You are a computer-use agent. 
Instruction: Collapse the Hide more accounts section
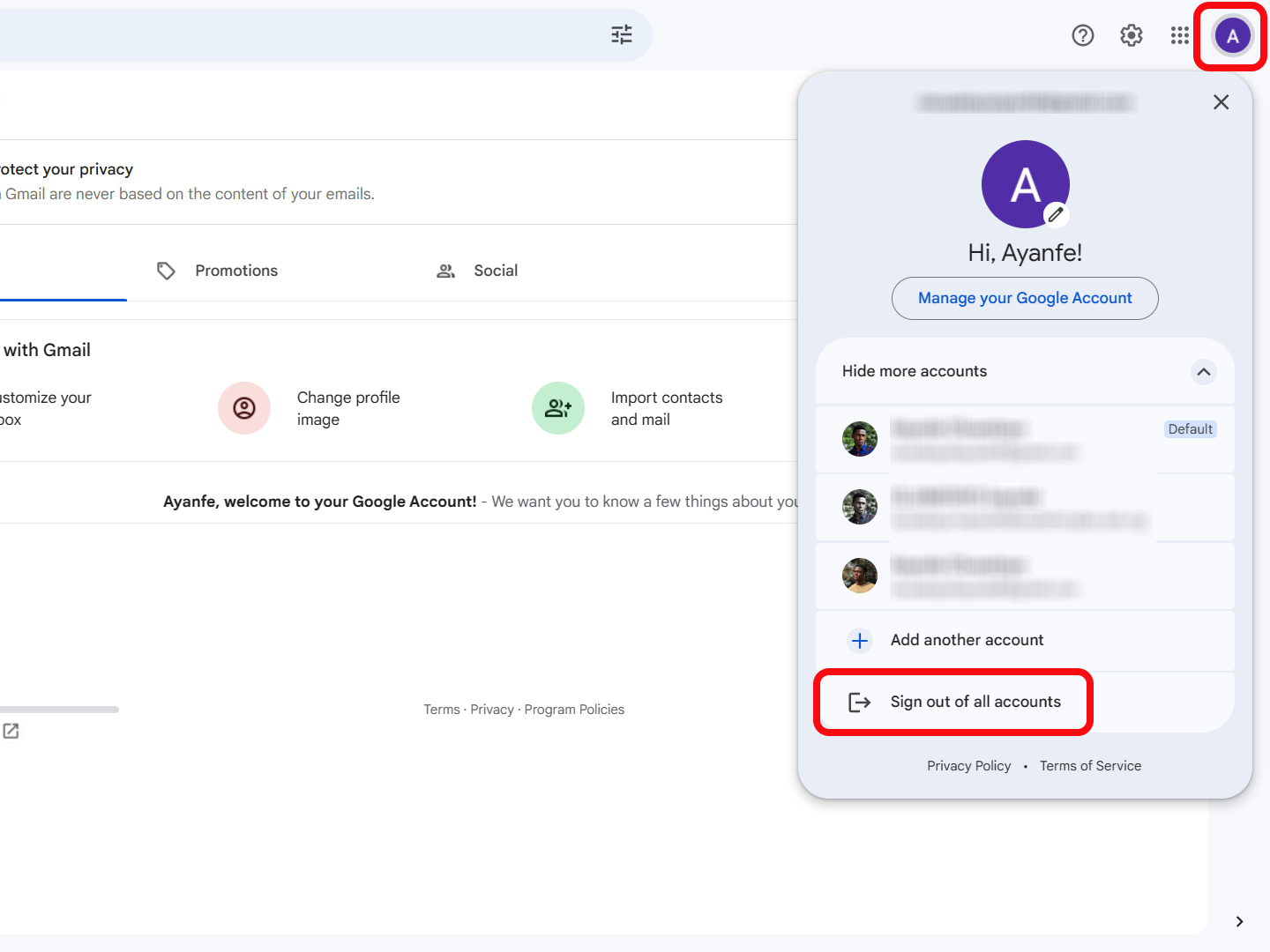point(1204,371)
